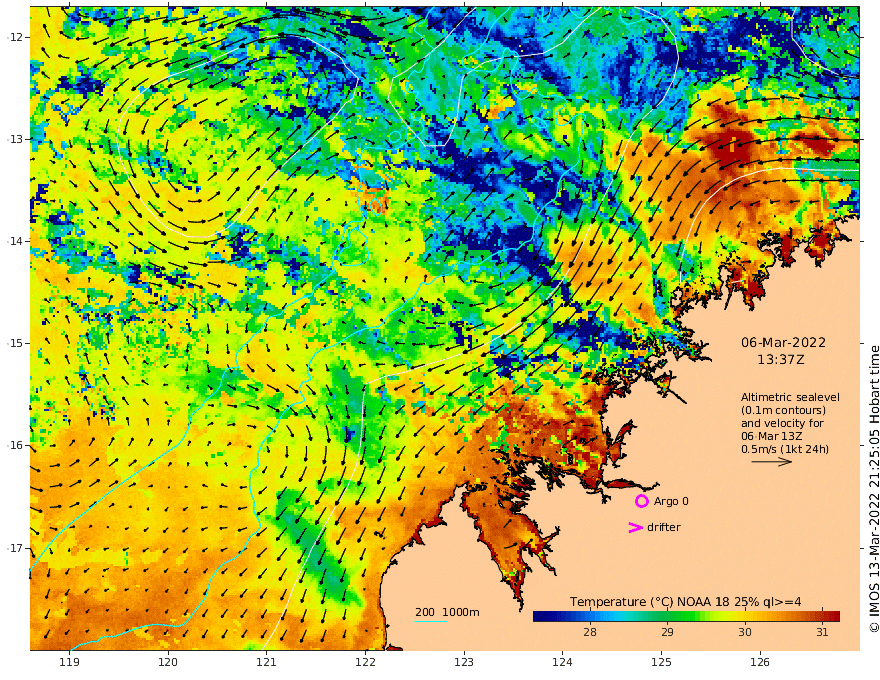
Task: Click 'Altimetric sealevel' legend text
Action: point(790,397)
